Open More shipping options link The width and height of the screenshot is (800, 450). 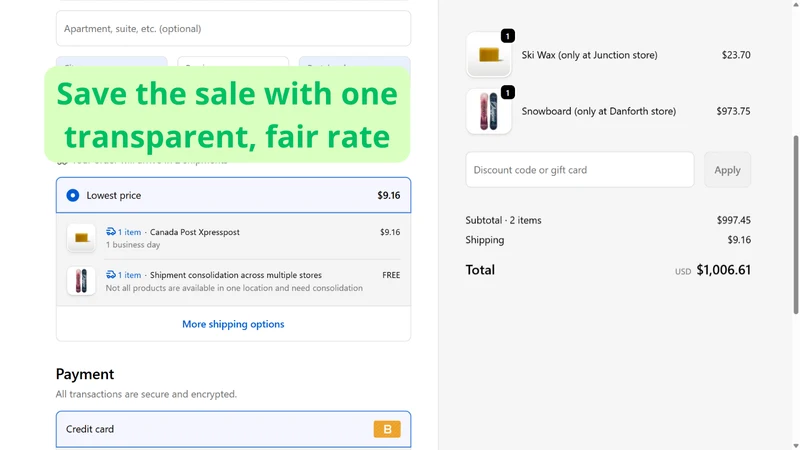click(x=233, y=324)
